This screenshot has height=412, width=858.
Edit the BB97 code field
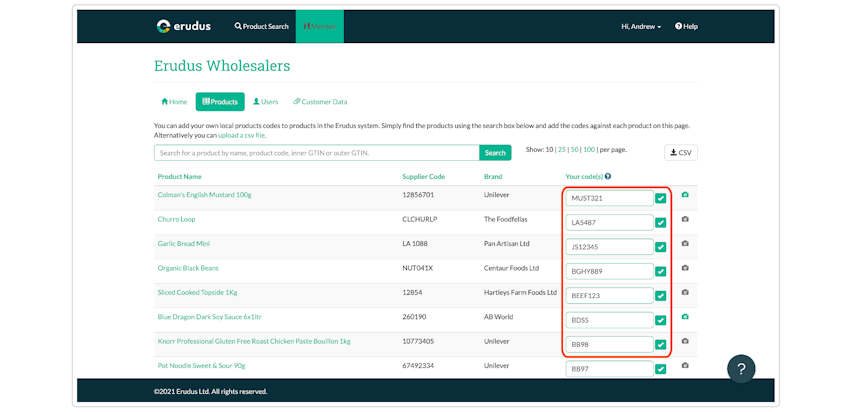610,369
